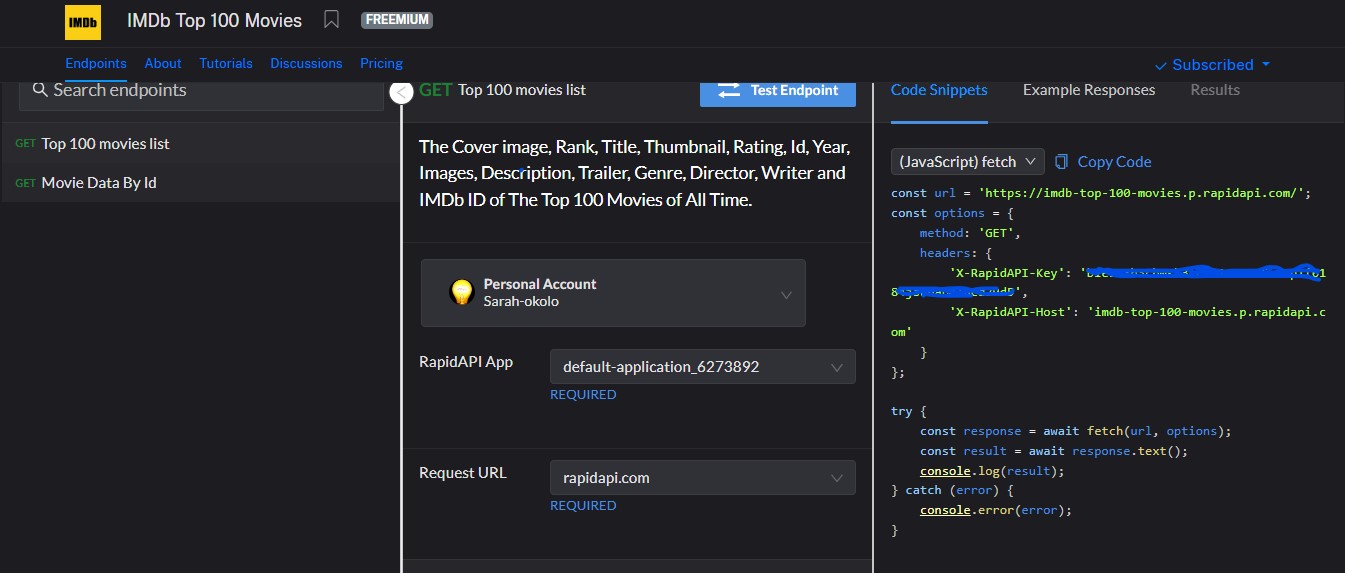Open the Discussions tab

click(306, 63)
